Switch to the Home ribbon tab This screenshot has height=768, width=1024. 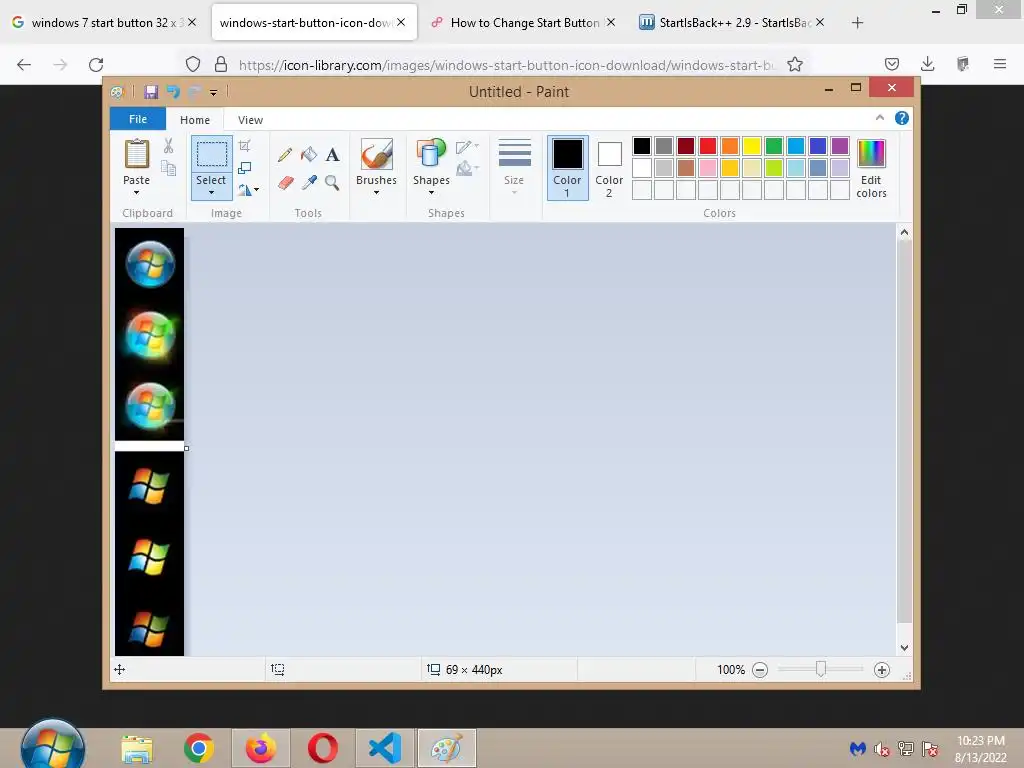pyautogui.click(x=195, y=120)
